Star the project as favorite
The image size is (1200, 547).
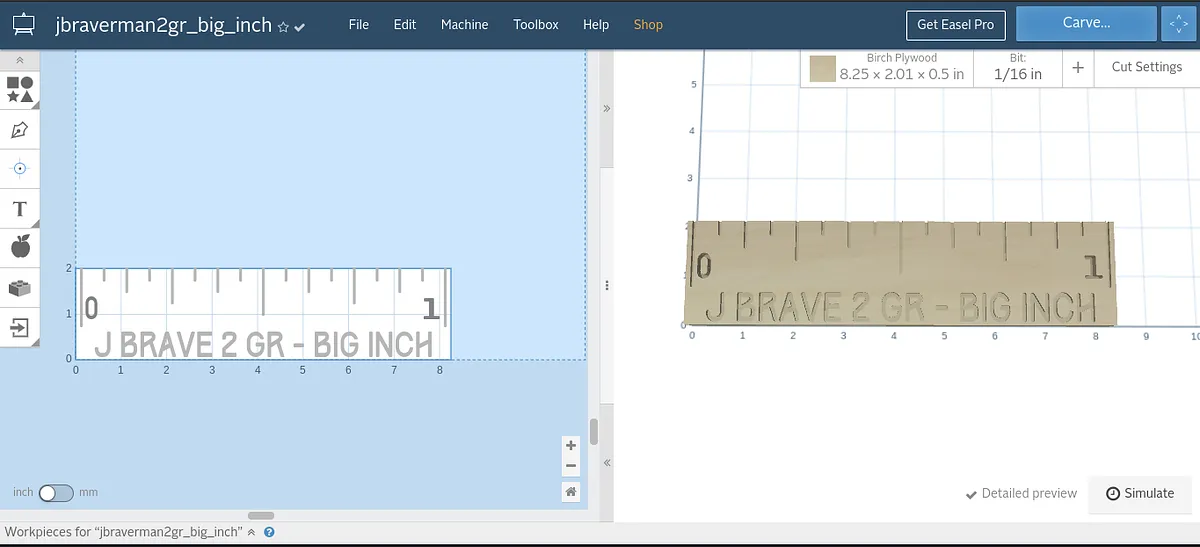pos(283,27)
